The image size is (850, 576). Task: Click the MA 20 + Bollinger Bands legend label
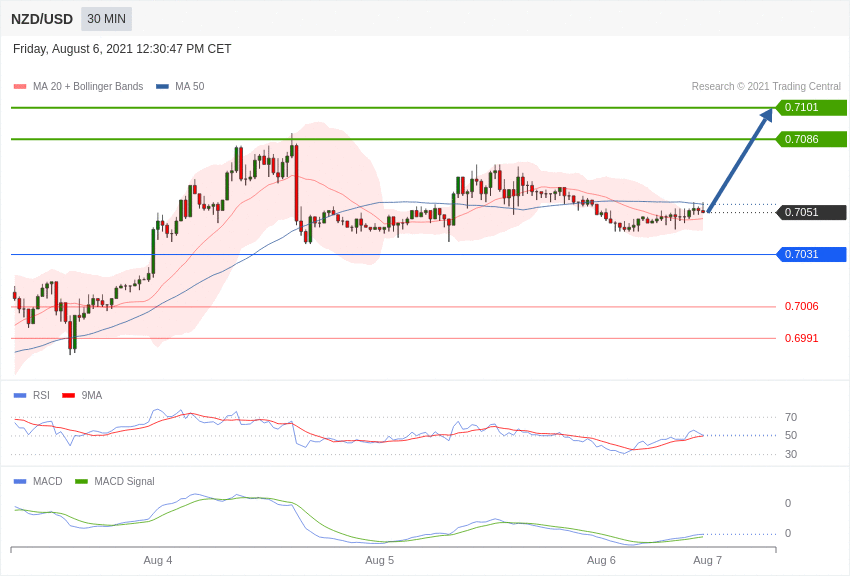click(x=88, y=86)
